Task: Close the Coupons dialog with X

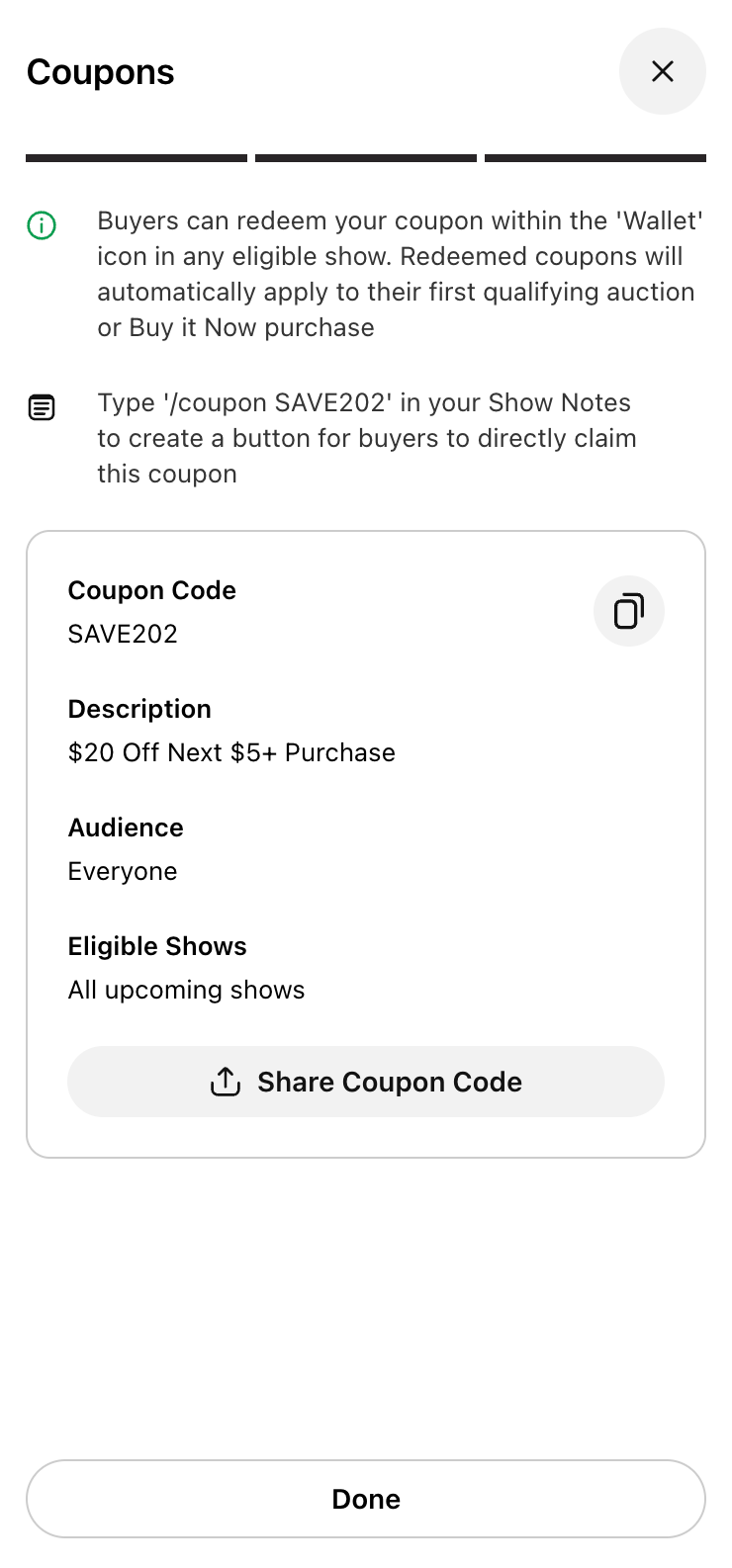Action: point(662,71)
